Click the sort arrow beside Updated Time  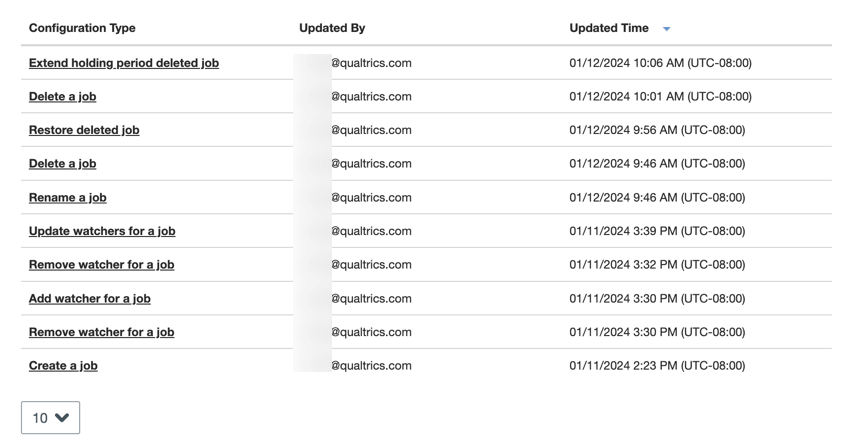click(x=667, y=29)
